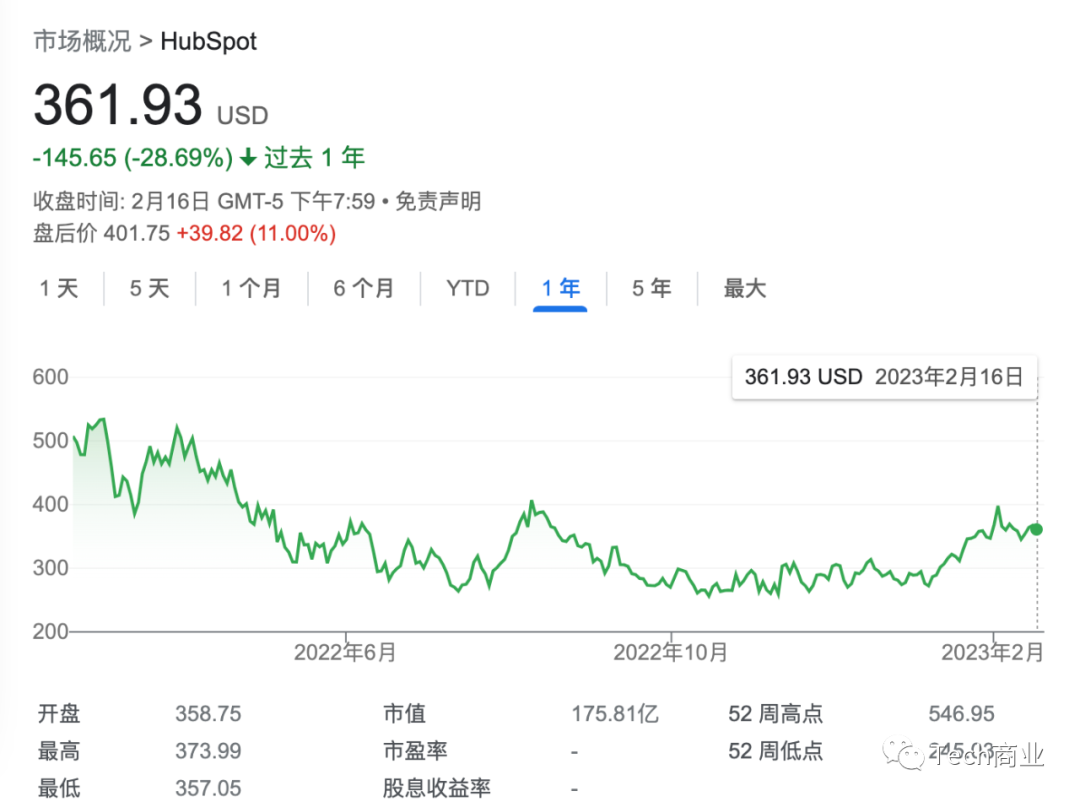Click the USD currency label beside price
The width and height of the screenshot is (1080, 802).
[x=242, y=115]
